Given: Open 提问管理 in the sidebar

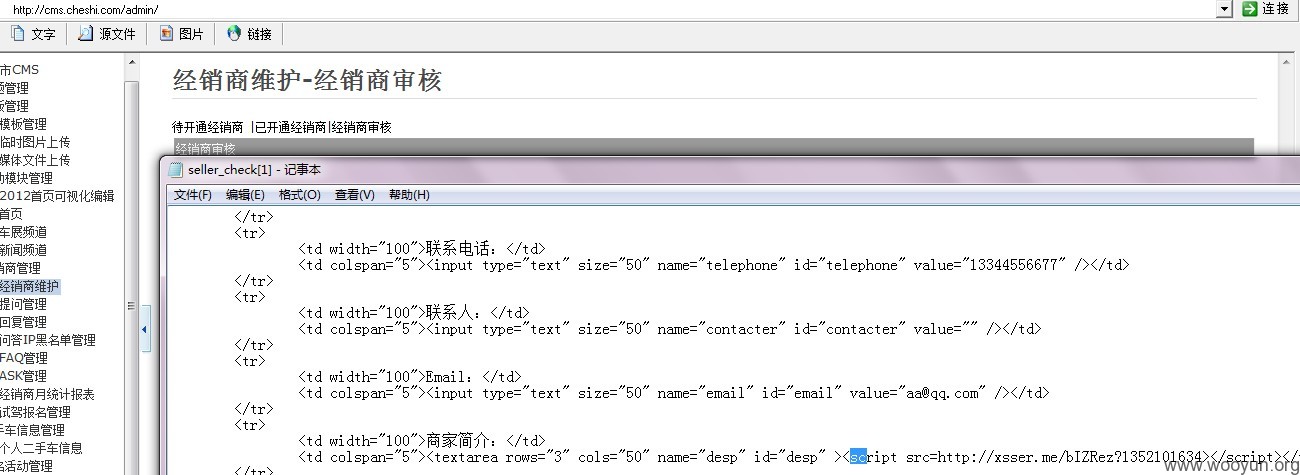Looking at the screenshot, I should 23,304.
